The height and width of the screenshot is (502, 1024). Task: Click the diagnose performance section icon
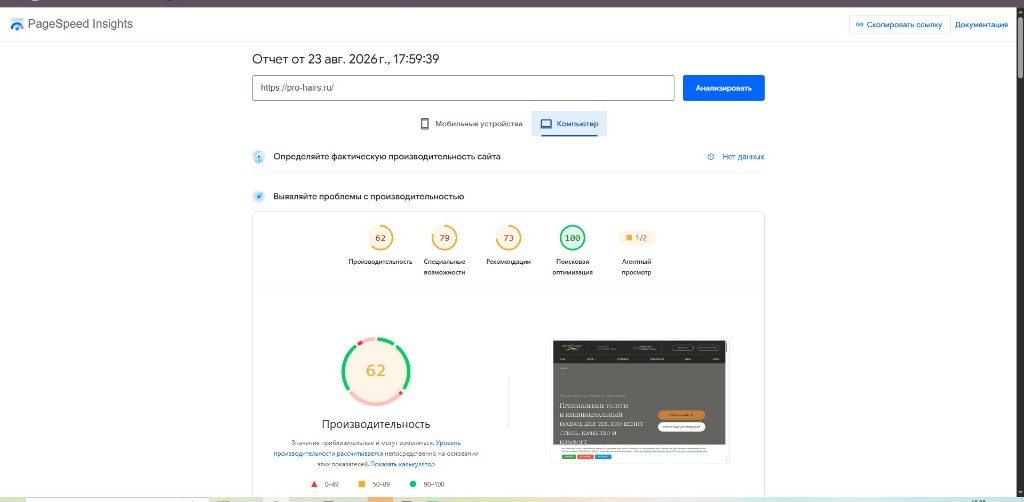(x=259, y=196)
